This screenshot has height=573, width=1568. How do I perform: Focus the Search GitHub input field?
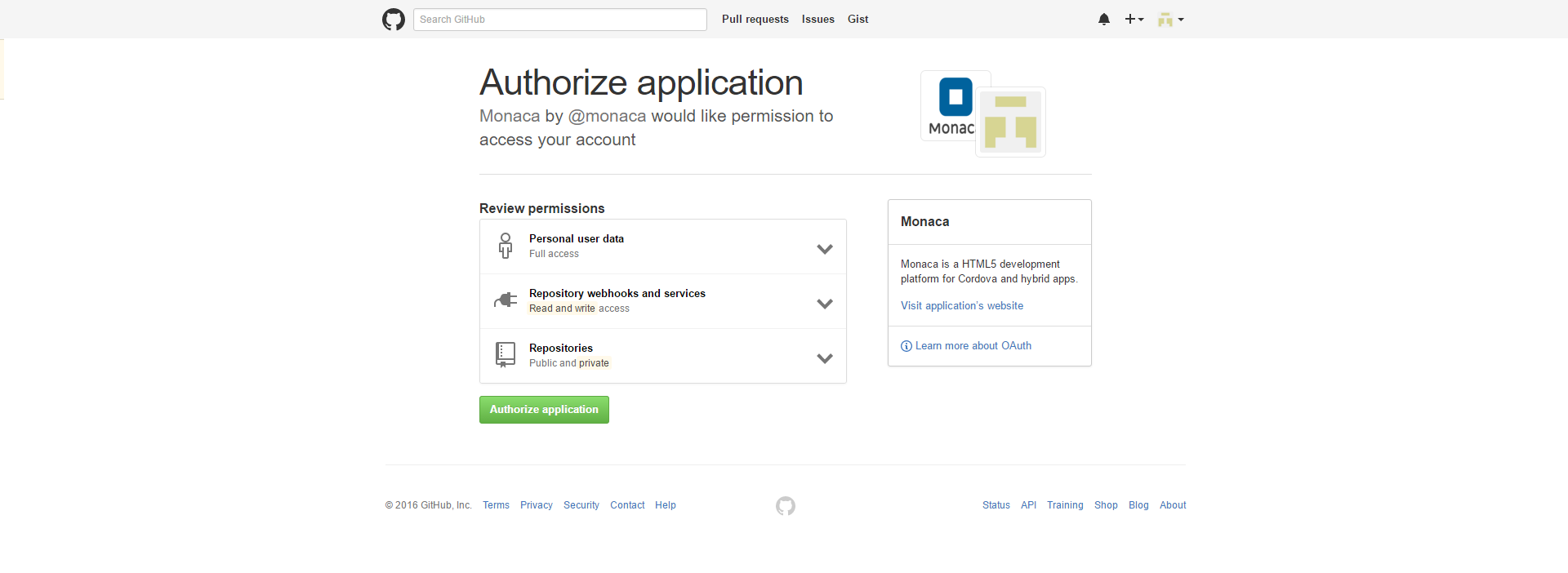559,20
